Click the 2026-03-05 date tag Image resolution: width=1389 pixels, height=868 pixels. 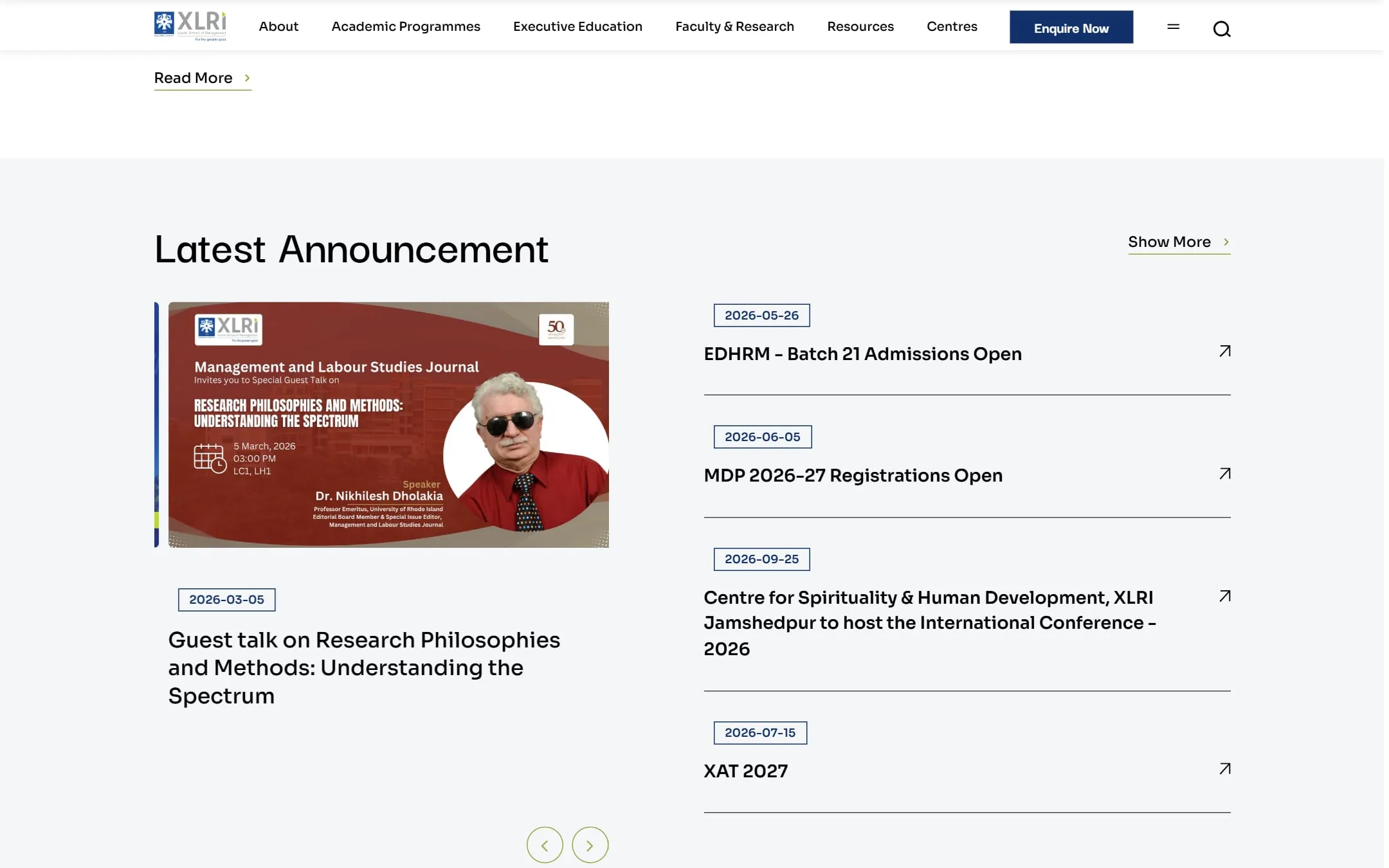(226, 599)
